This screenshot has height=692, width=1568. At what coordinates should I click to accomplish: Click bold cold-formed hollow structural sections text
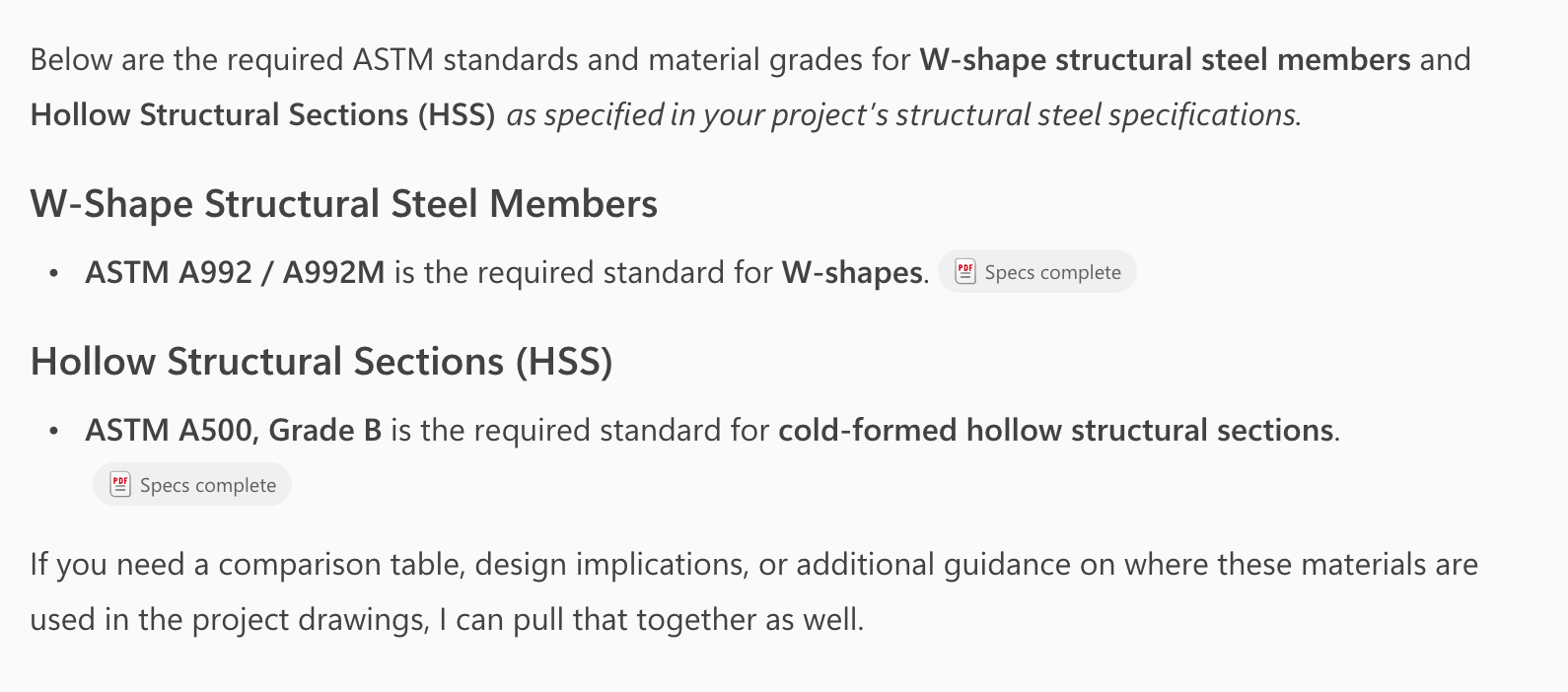coord(1055,431)
